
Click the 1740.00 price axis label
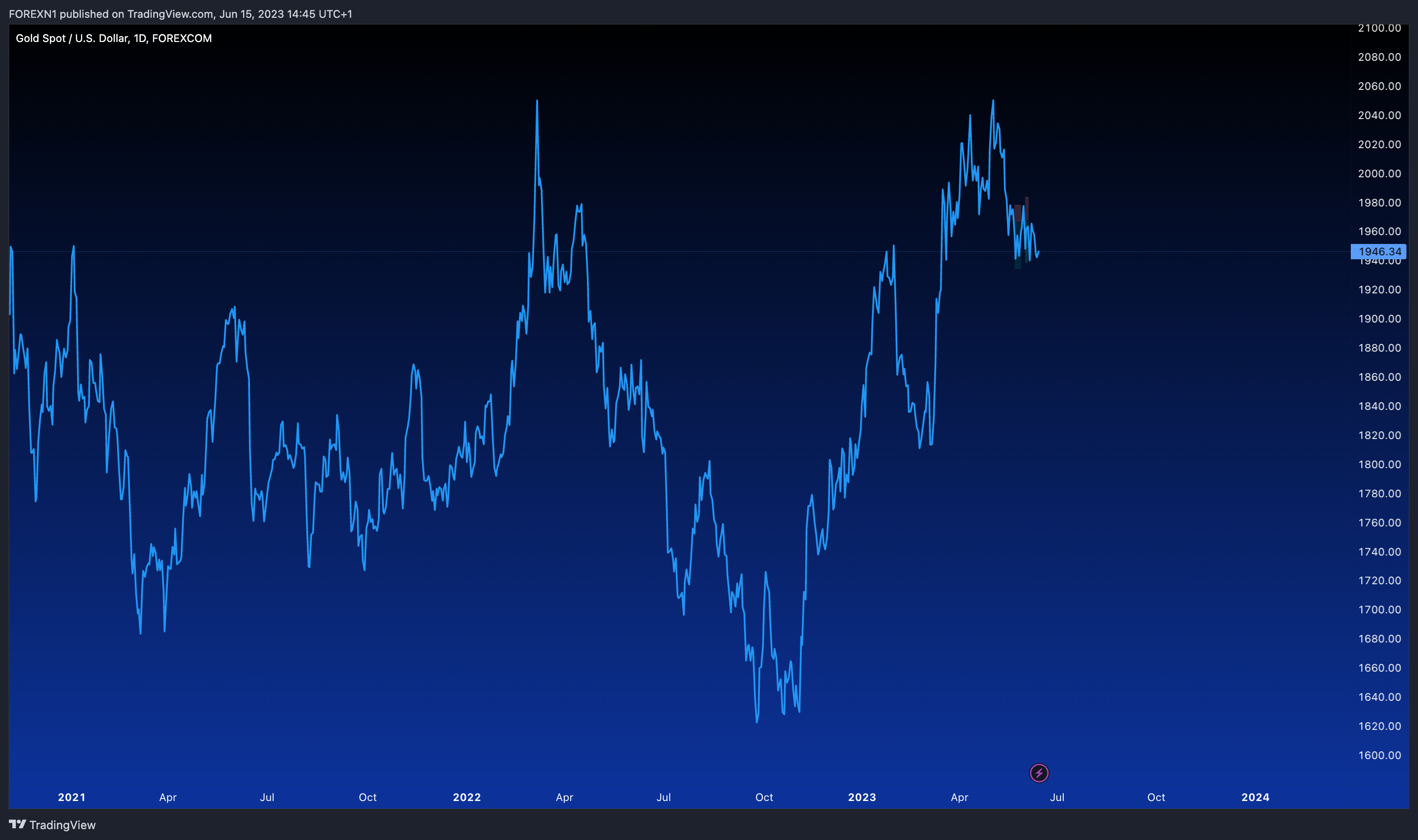[1379, 552]
